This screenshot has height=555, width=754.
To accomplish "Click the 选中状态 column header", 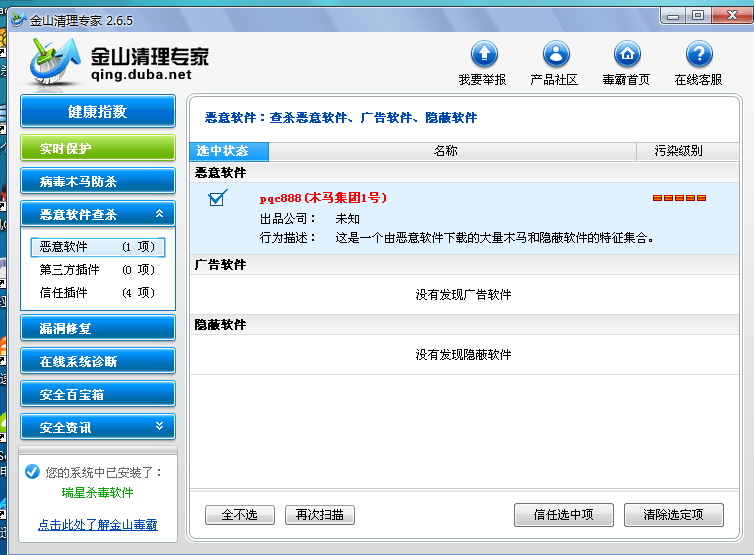I will point(229,151).
